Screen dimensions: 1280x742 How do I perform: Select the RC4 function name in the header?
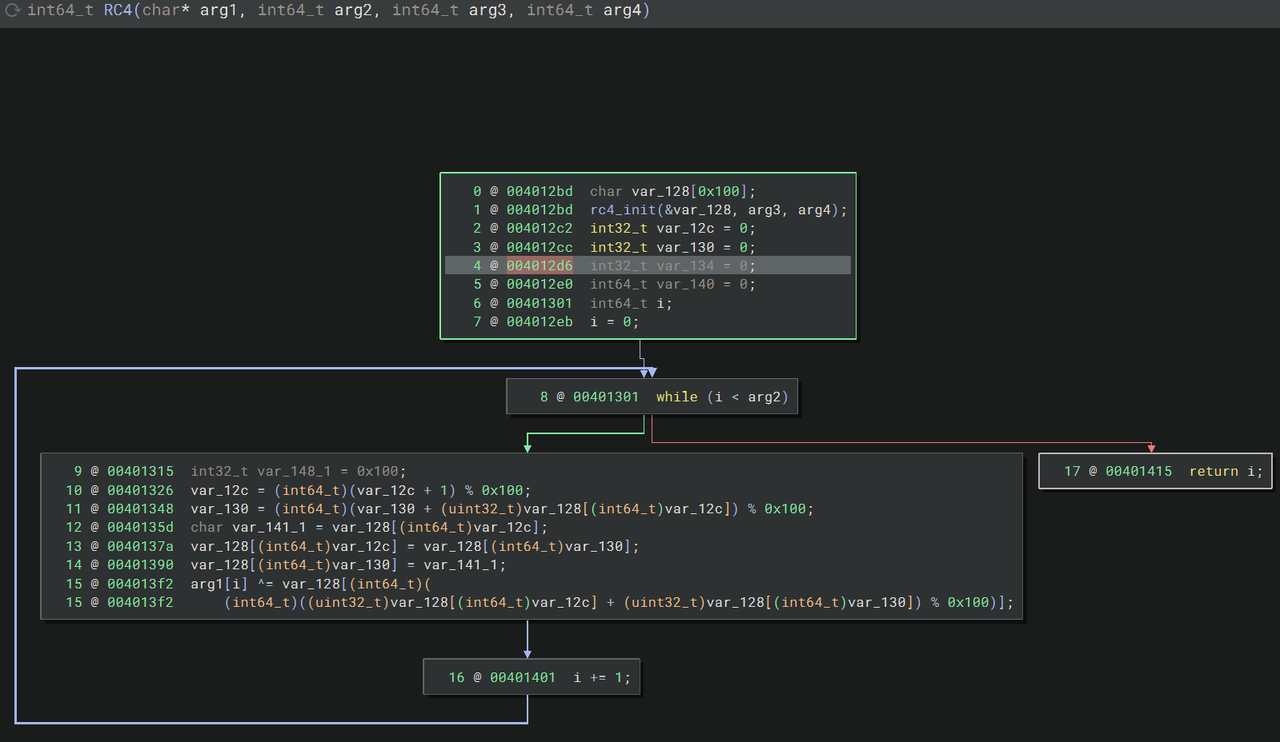pyautogui.click(x=118, y=11)
